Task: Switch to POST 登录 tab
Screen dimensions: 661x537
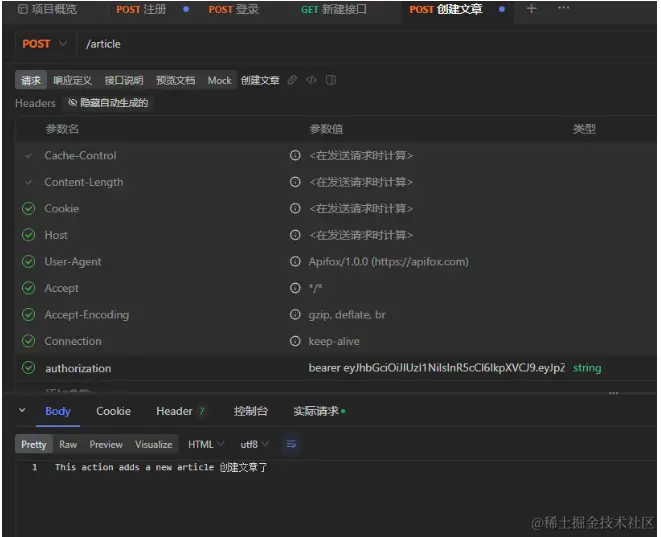Action: click(x=234, y=9)
